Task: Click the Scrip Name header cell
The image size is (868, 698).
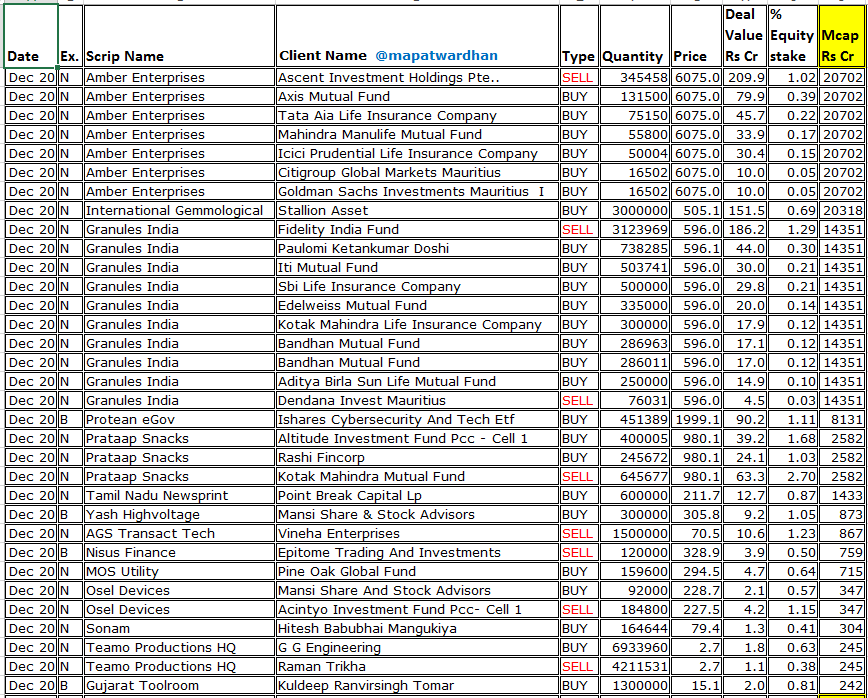Action: click(179, 36)
